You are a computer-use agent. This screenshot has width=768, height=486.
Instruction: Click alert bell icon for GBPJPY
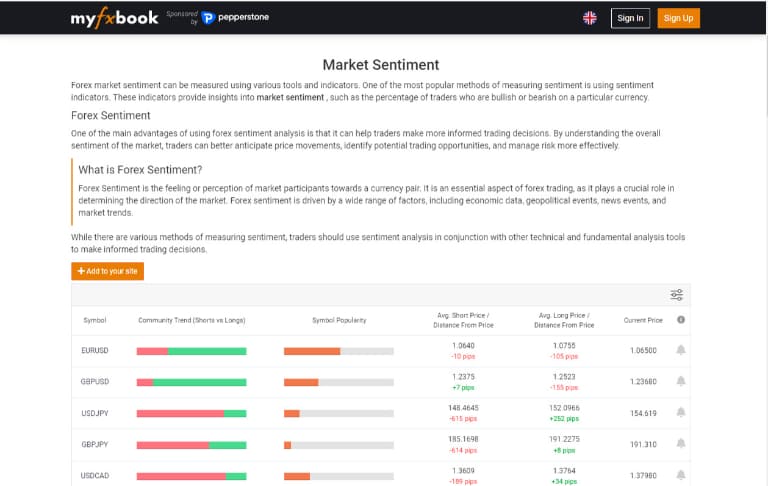(x=681, y=444)
